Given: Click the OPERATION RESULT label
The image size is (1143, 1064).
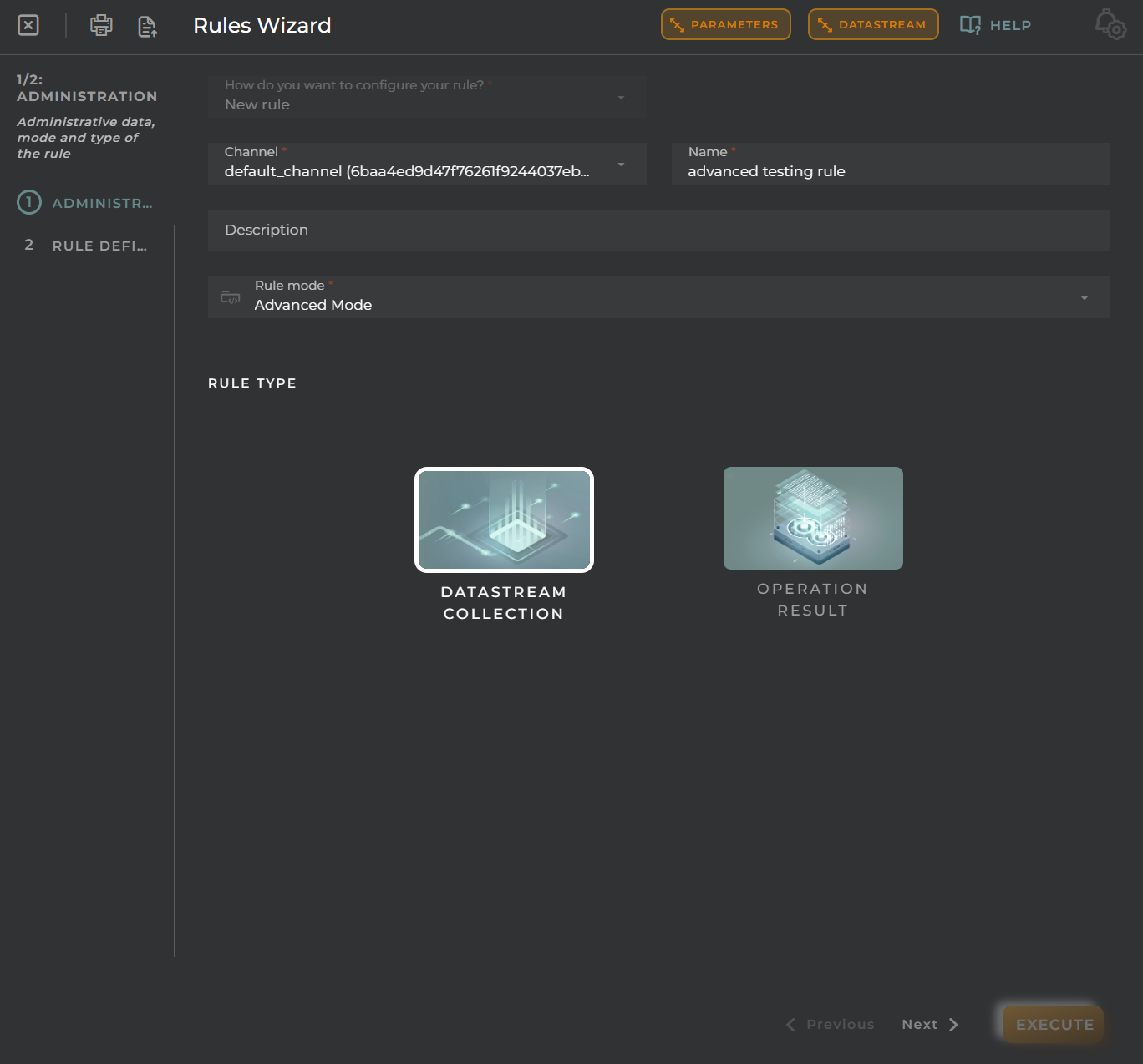Looking at the screenshot, I should coord(813,600).
